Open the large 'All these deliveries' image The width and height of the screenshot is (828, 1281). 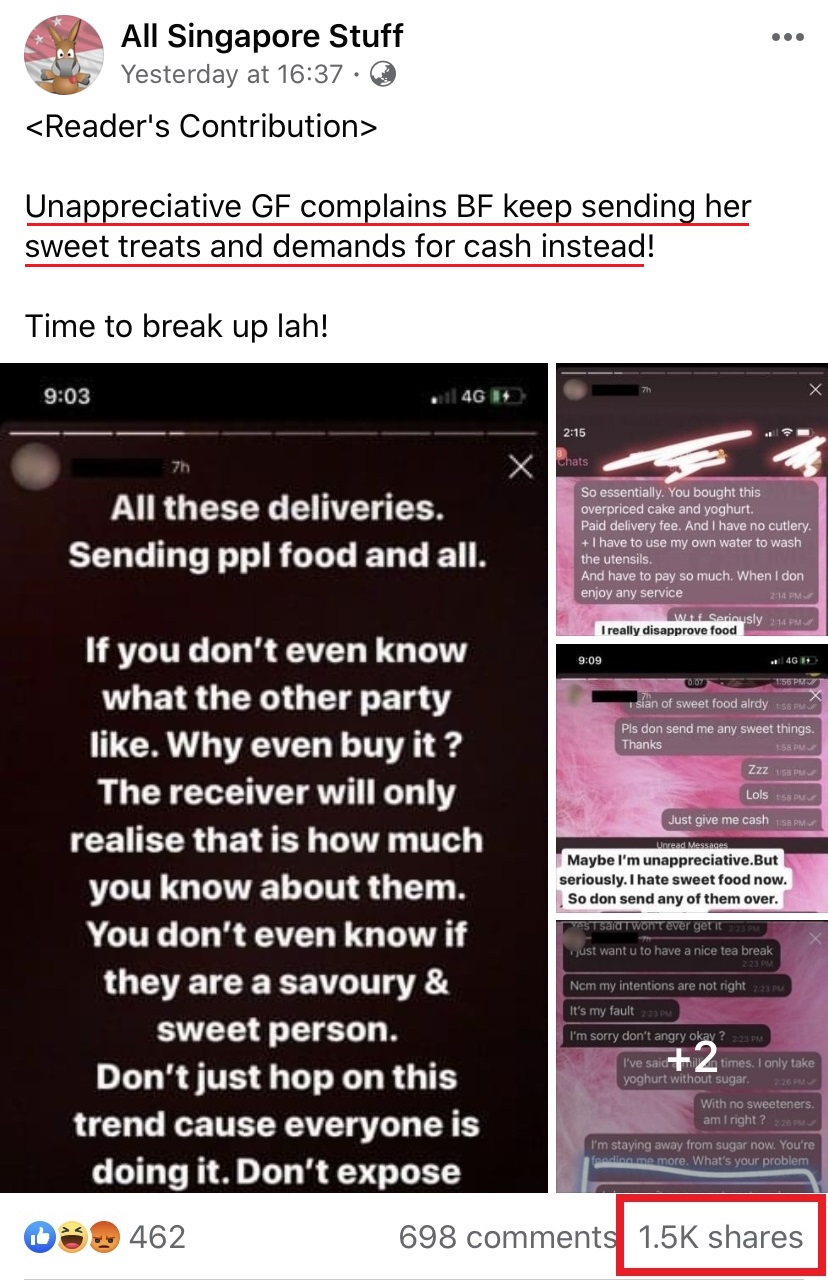click(274, 778)
